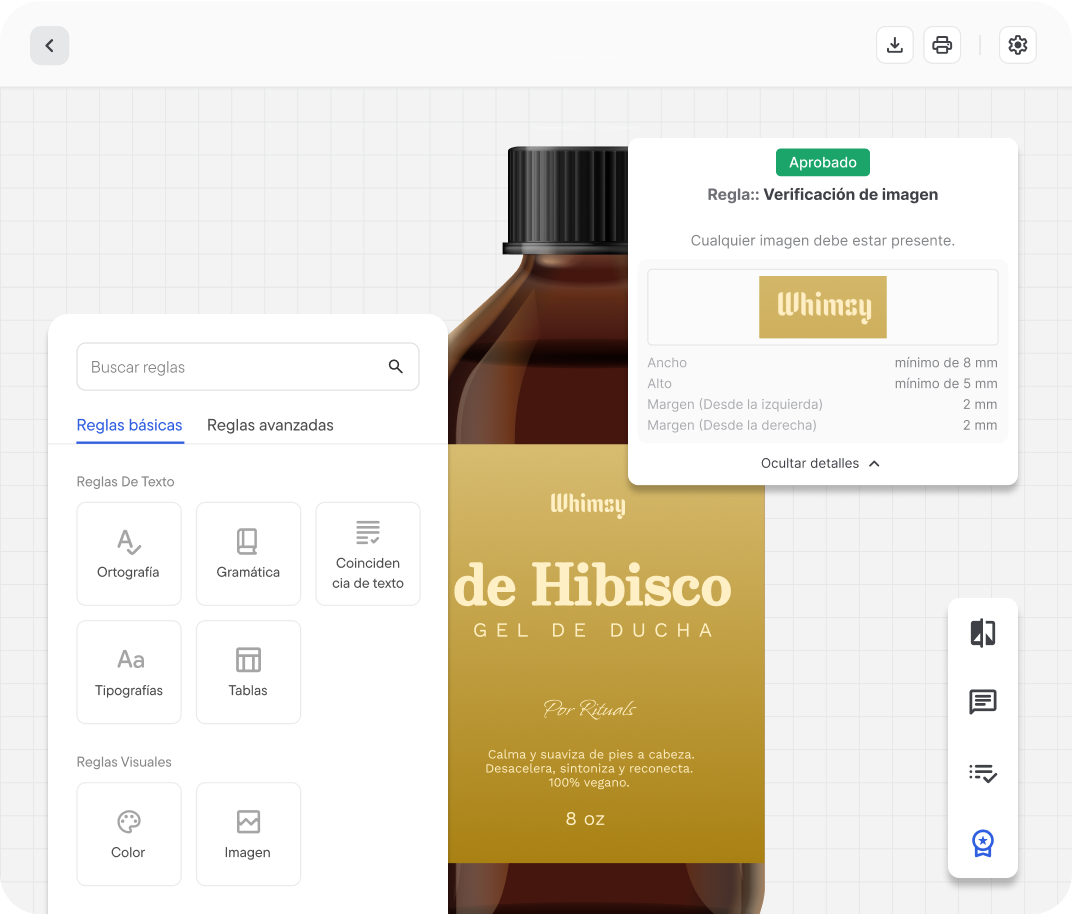Open the Color rule
This screenshot has height=914, width=1072.
click(x=129, y=834)
